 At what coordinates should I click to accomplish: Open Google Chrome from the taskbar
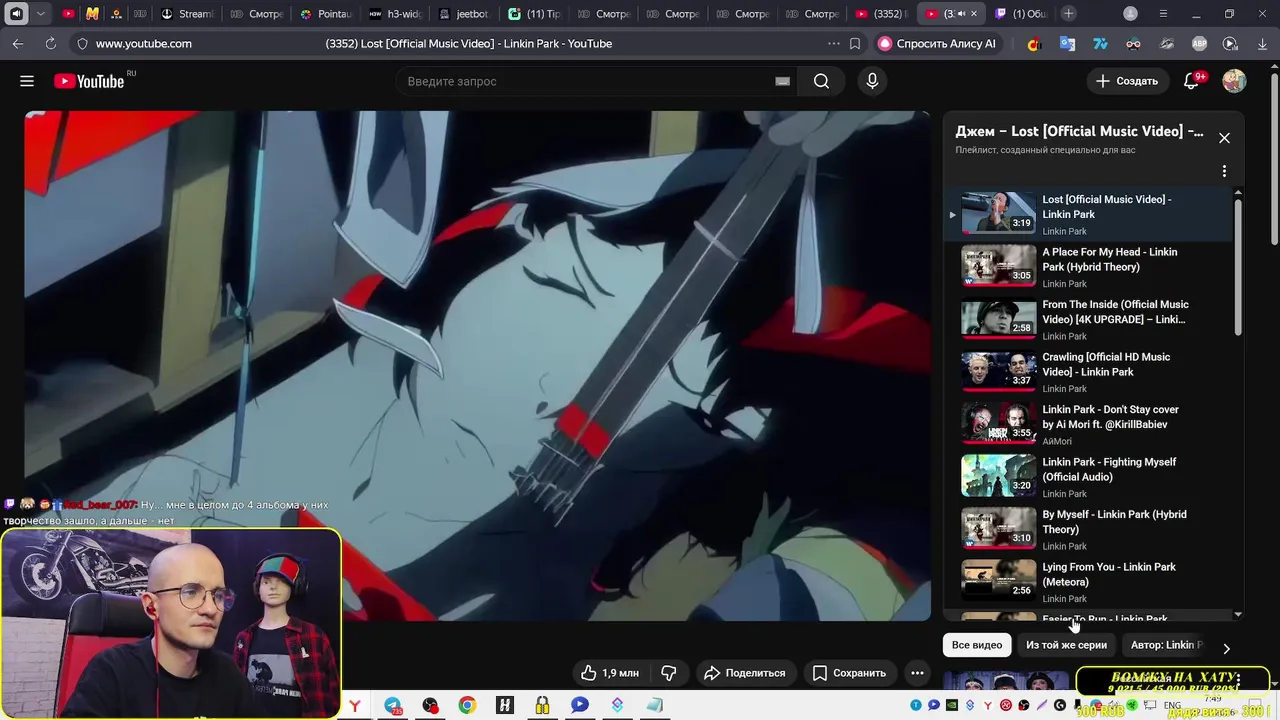(x=467, y=705)
